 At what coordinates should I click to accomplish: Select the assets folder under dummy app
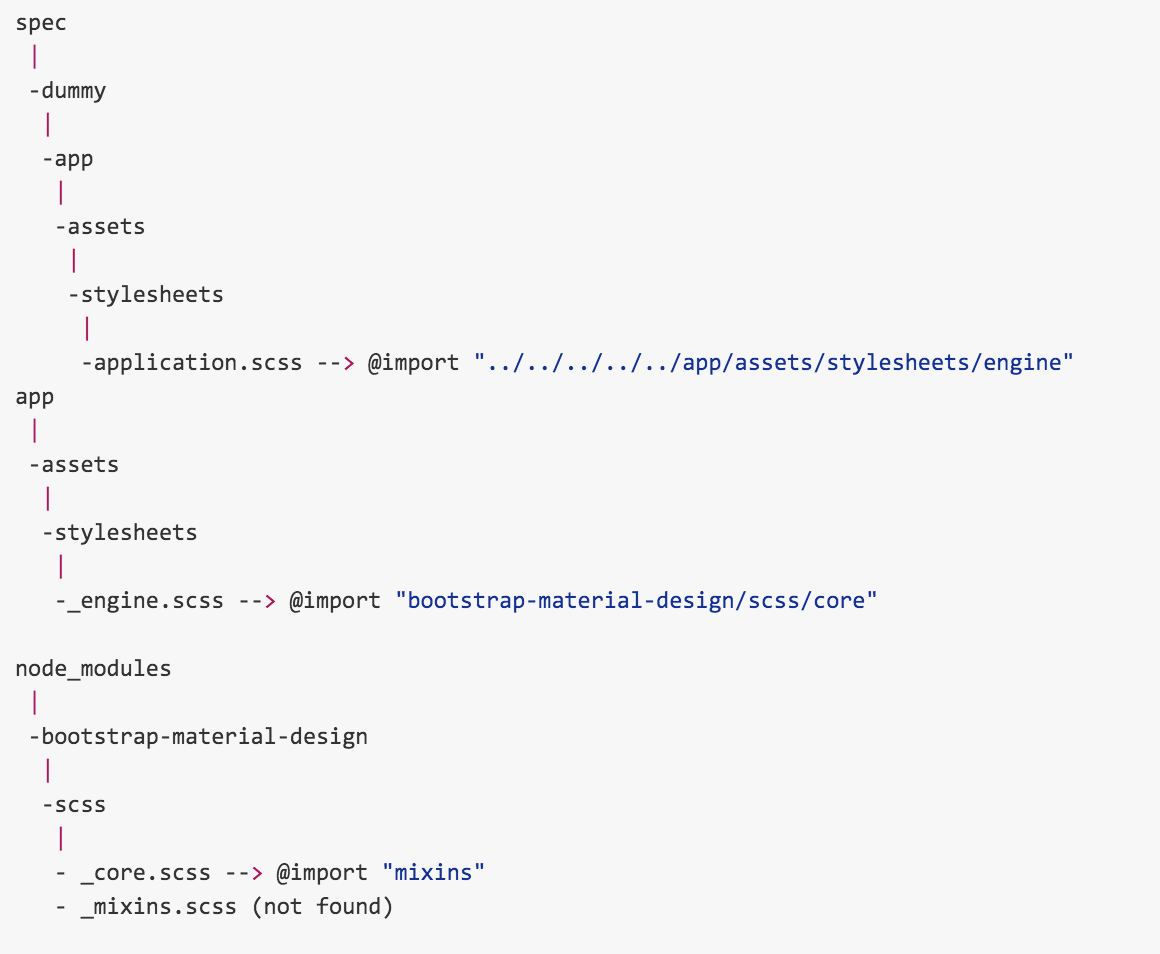(104, 227)
